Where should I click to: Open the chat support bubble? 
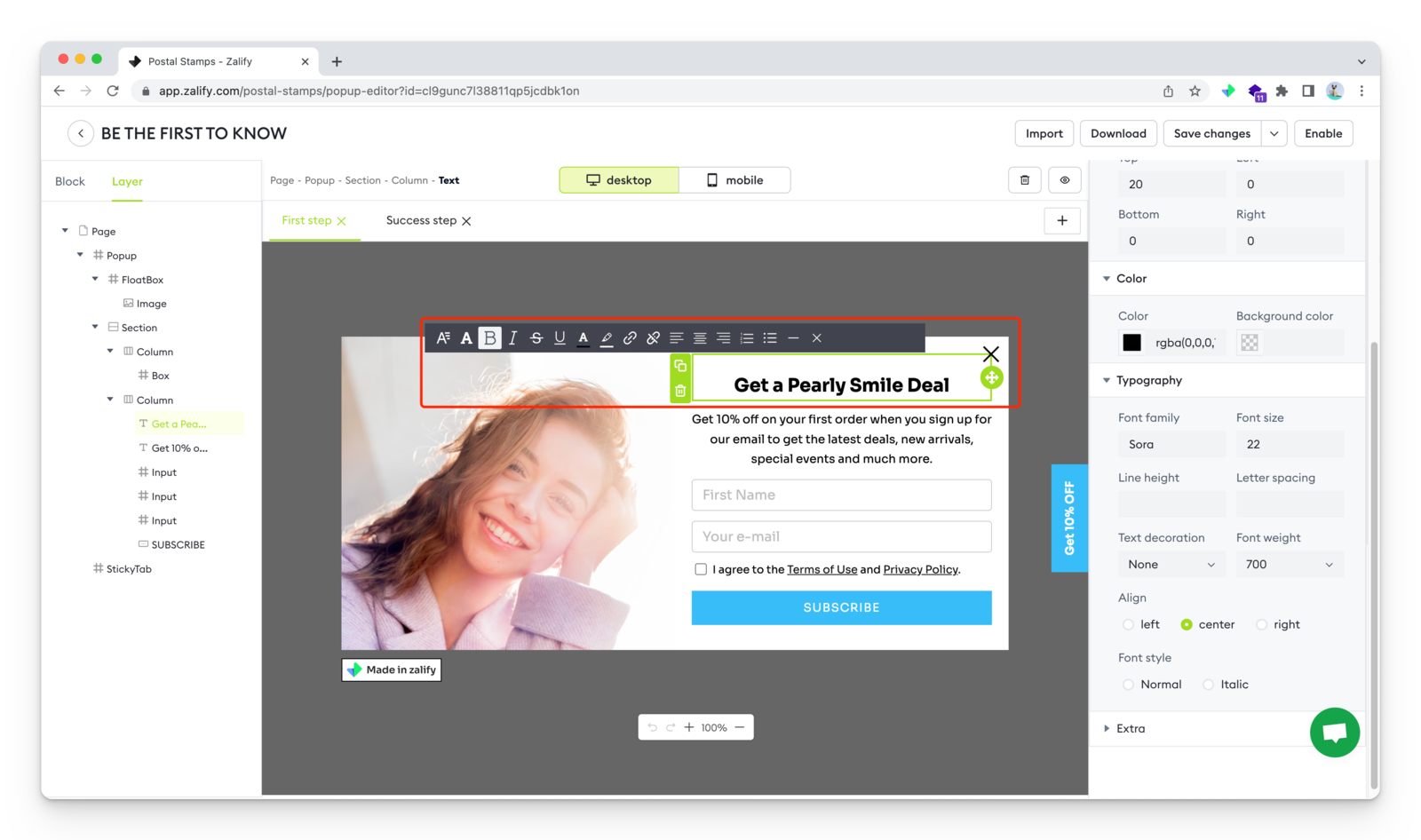pyautogui.click(x=1334, y=733)
